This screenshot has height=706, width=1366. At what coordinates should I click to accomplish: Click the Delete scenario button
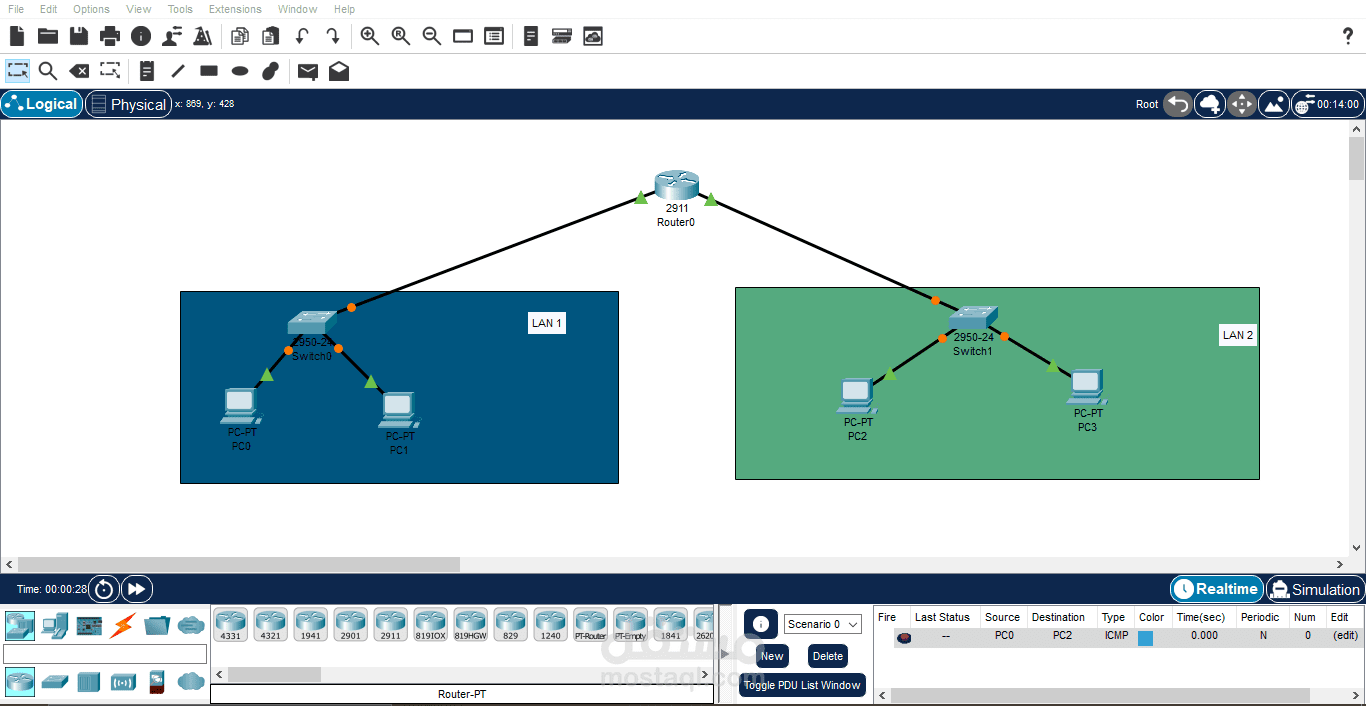(828, 656)
